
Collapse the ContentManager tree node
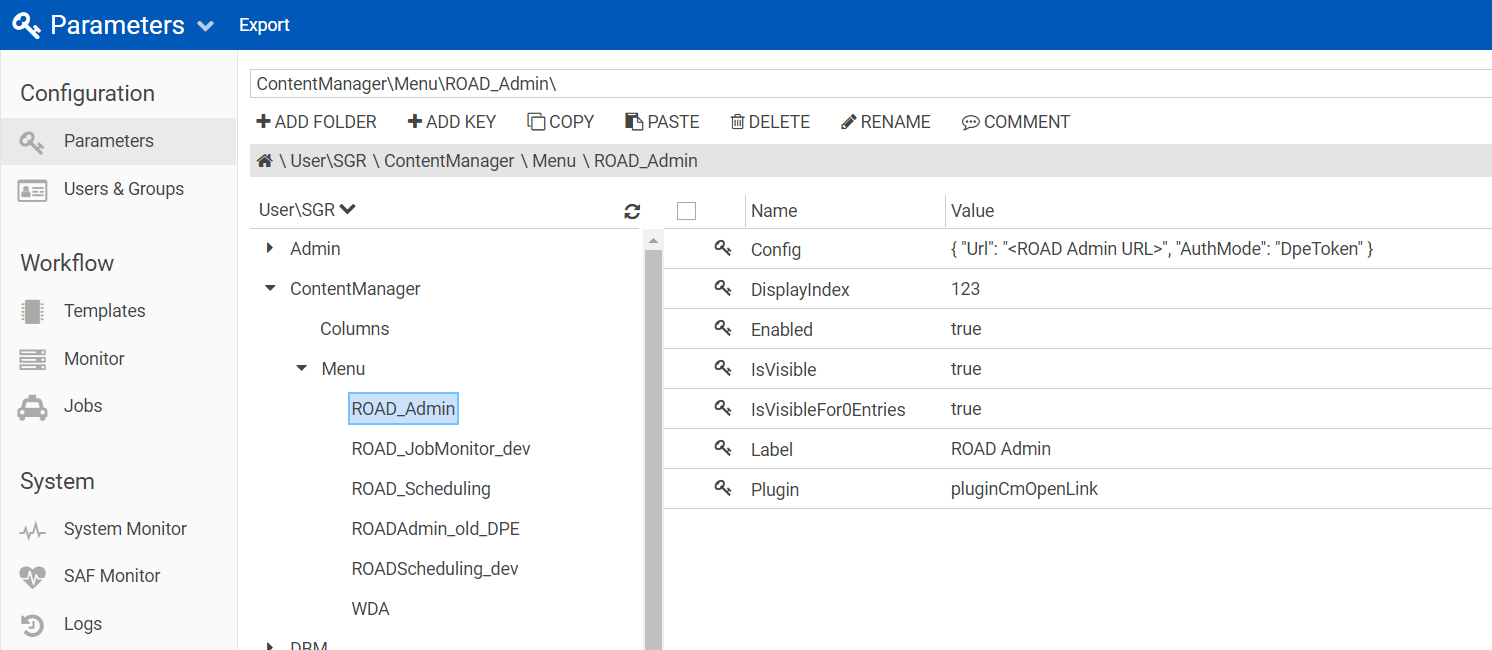270,289
